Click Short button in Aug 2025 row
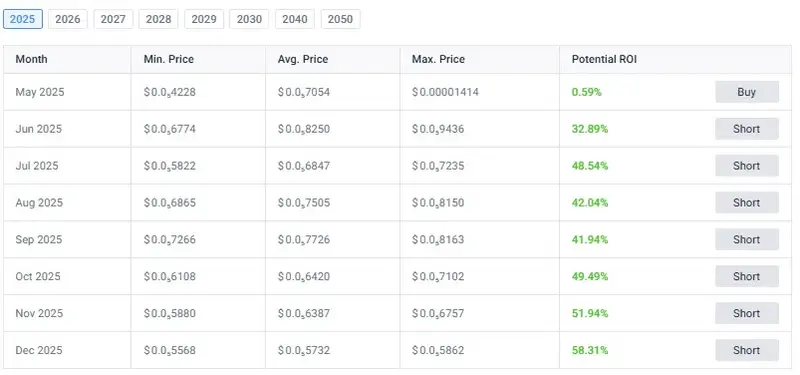Viewport: 800px width, 375px height. (747, 203)
